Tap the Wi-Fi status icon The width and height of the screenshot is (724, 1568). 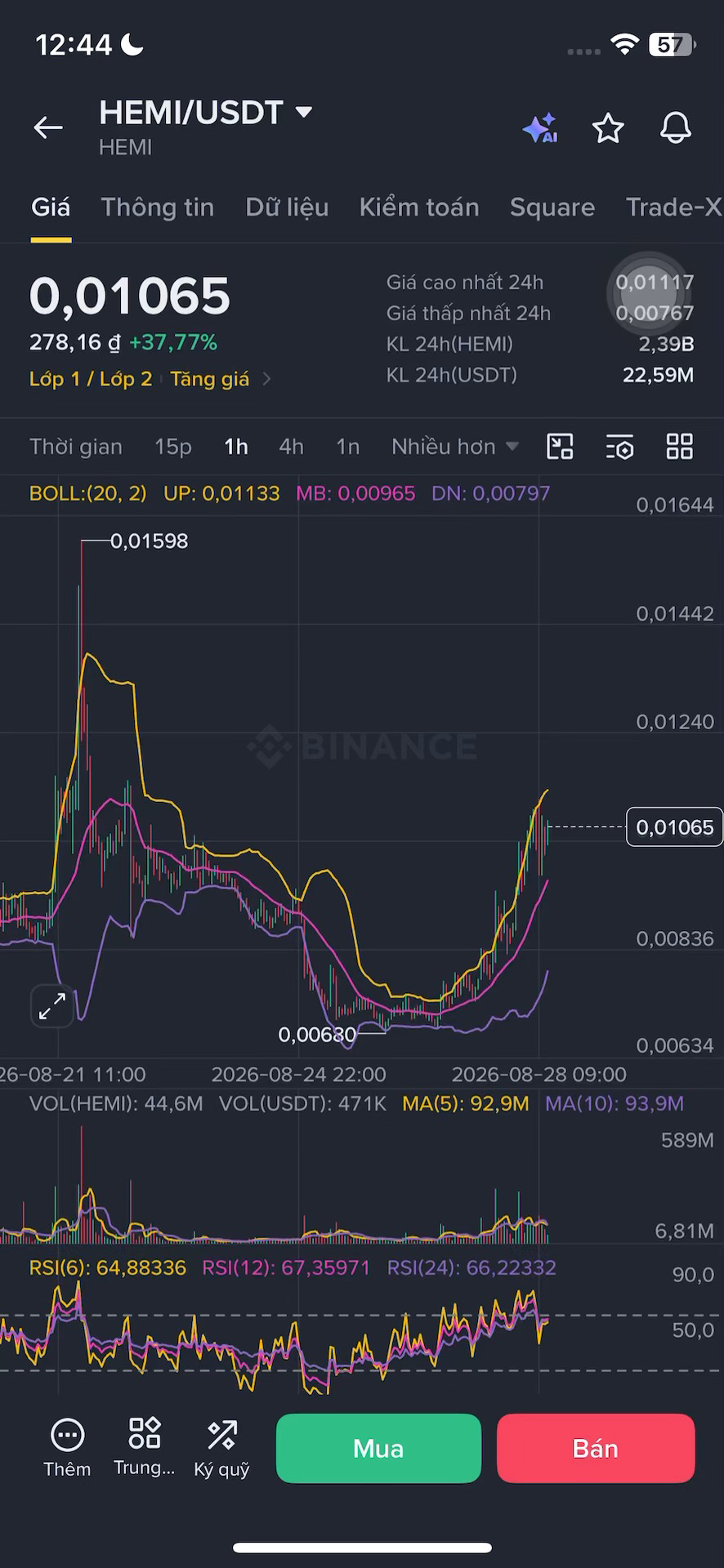point(624,45)
